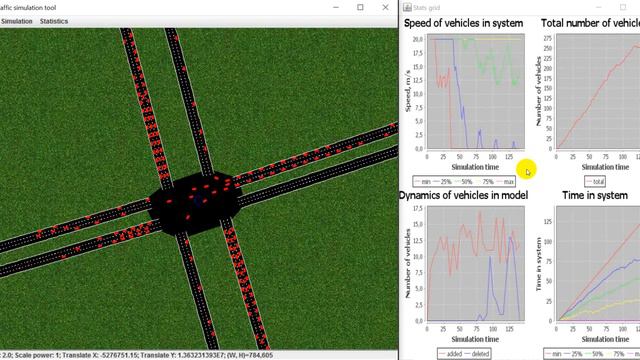Click the Dynamics of vehicles in model chart

point(476,264)
